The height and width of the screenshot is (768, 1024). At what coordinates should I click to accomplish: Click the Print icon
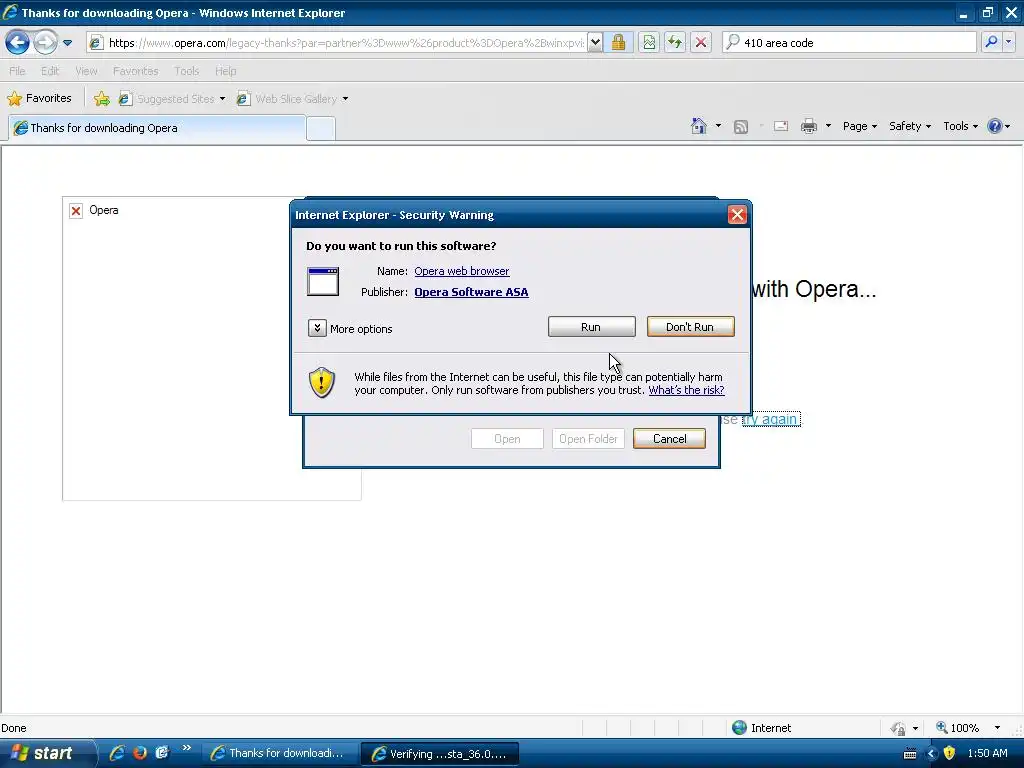pyautogui.click(x=808, y=126)
